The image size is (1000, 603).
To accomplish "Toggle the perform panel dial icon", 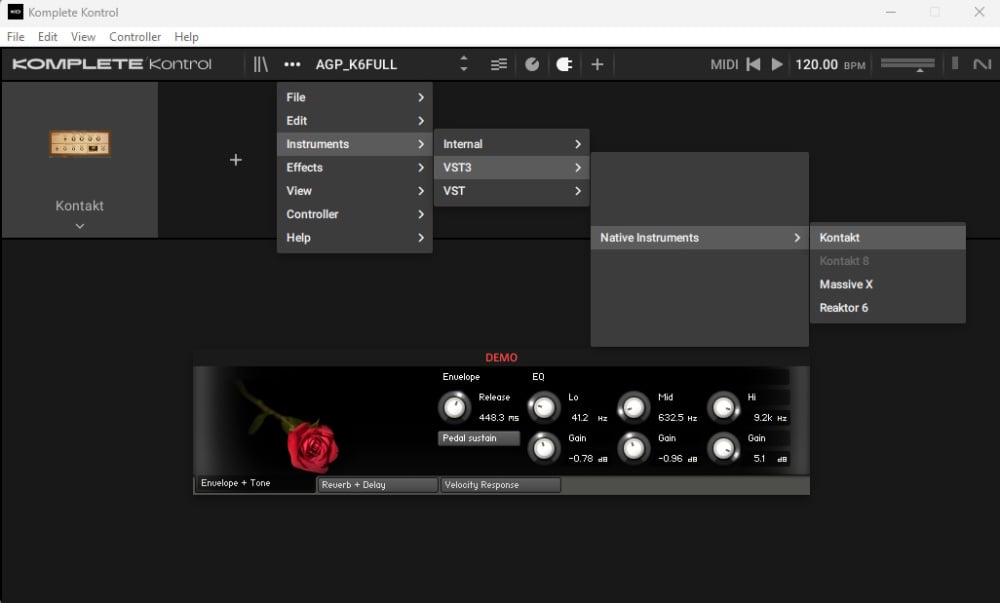I will pyautogui.click(x=532, y=64).
